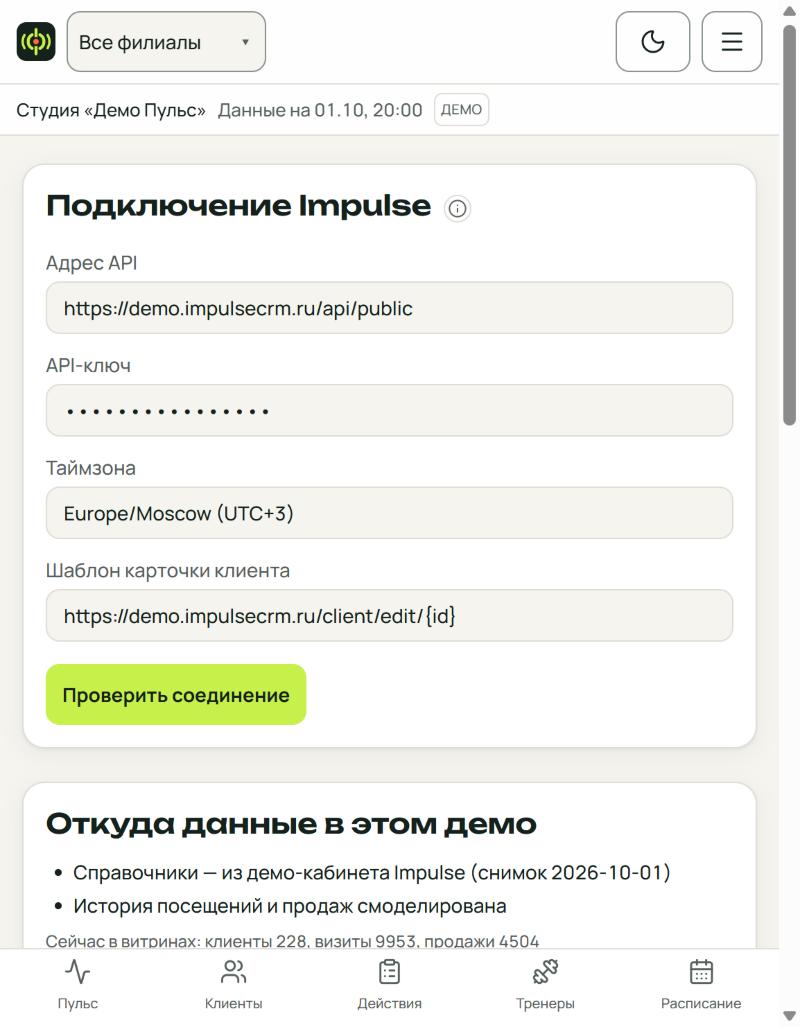Click the scrollbar up arrow
This screenshot has width=800, height=1027.
pyautogui.click(x=790, y=11)
